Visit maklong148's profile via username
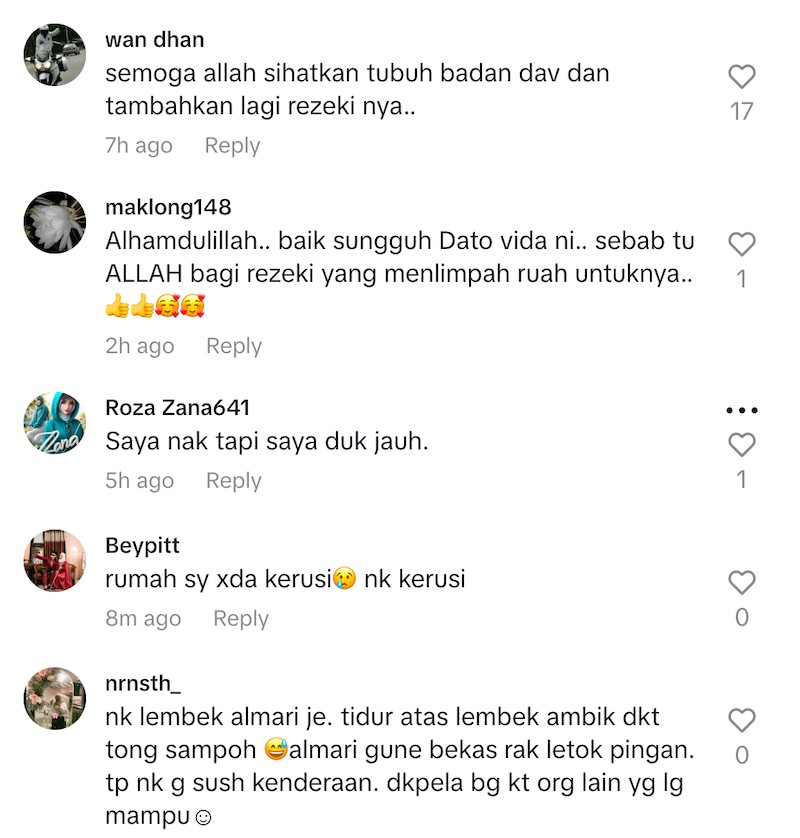The image size is (800, 838). click(168, 207)
